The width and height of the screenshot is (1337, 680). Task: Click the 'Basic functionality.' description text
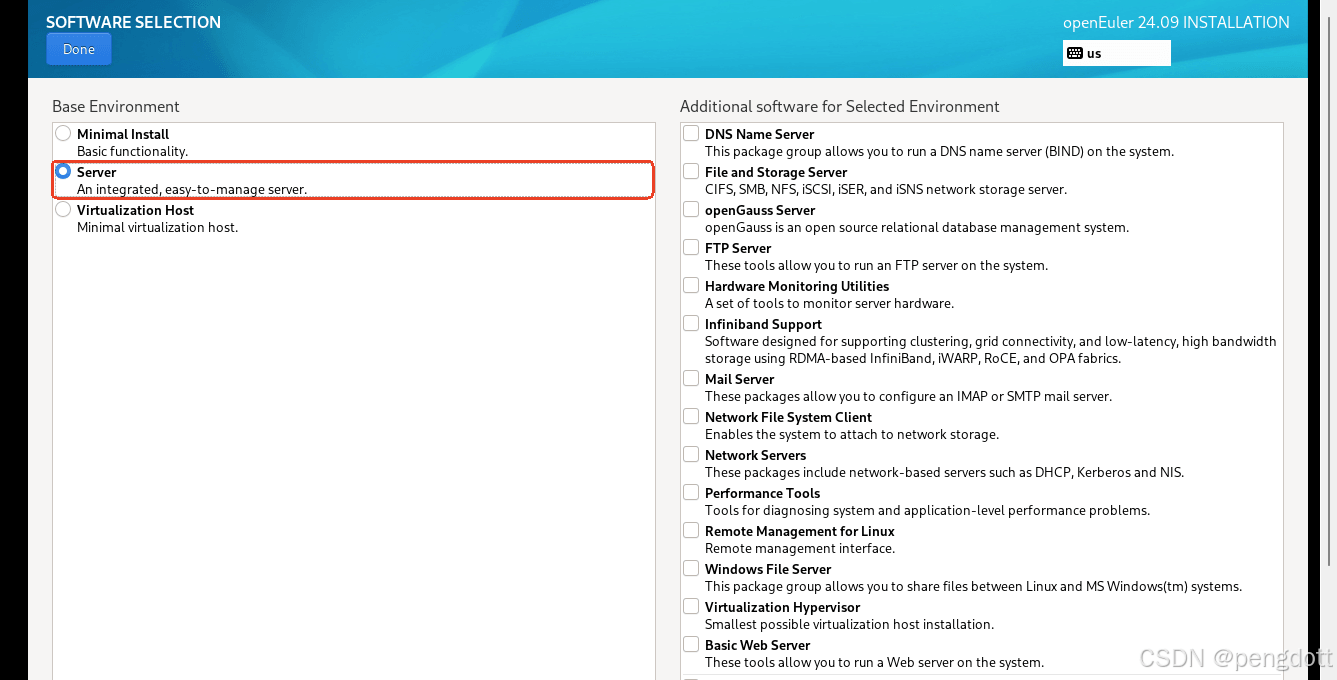pos(132,152)
